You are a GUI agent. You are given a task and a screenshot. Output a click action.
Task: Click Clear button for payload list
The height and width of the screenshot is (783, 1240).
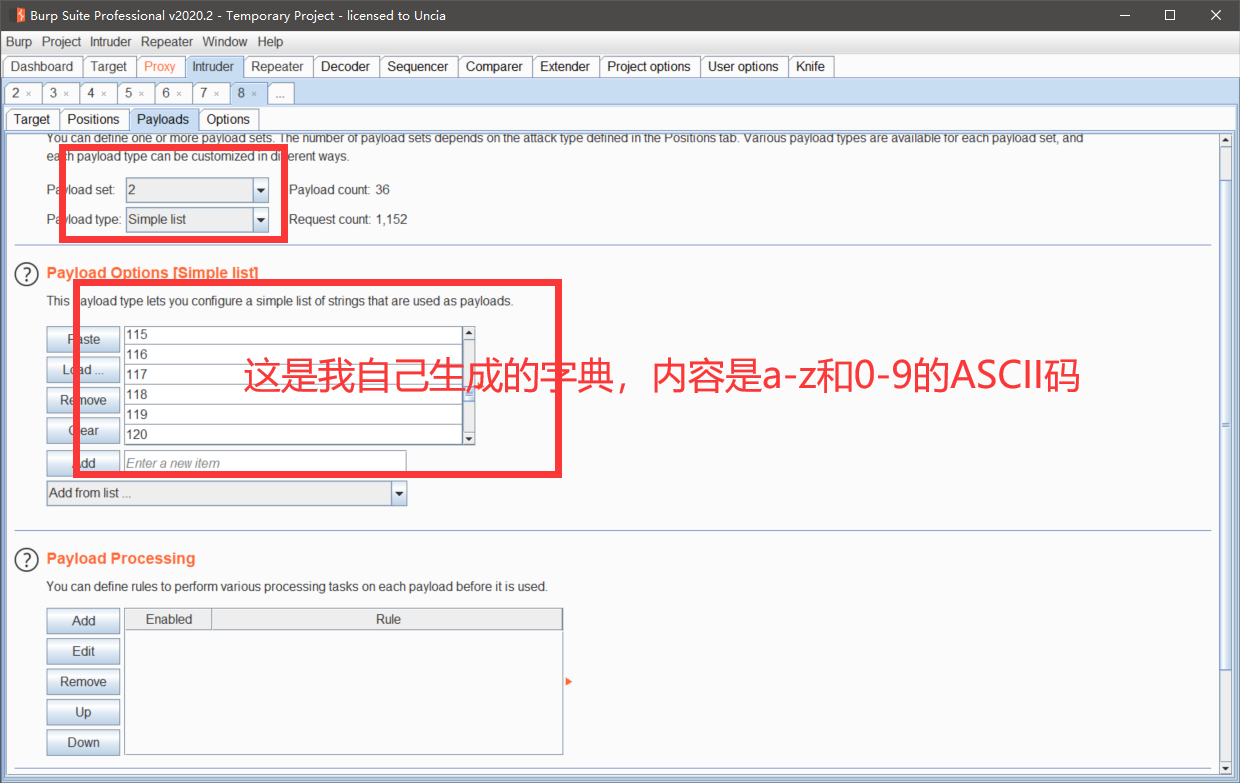pyautogui.click(x=83, y=431)
